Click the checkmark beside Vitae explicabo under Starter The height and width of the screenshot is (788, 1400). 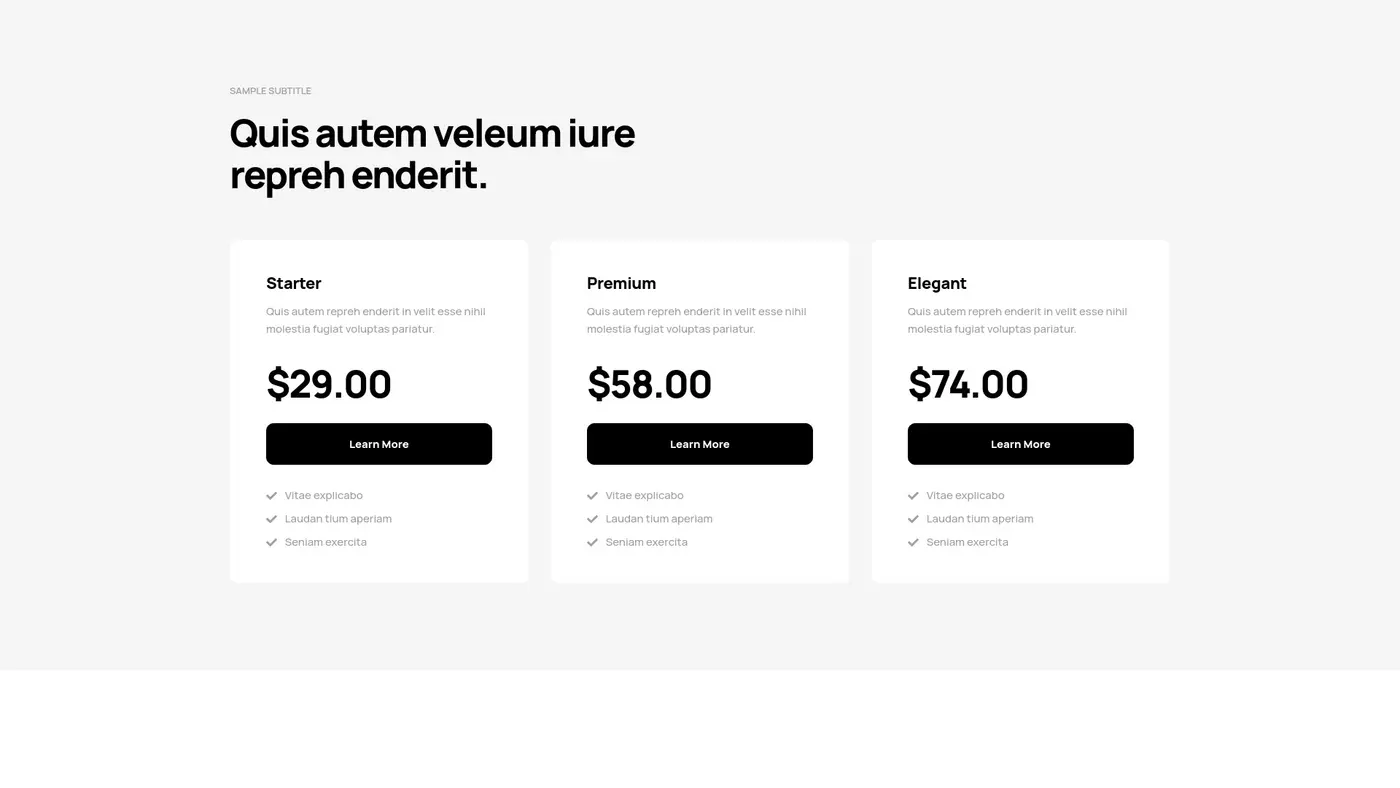point(271,495)
